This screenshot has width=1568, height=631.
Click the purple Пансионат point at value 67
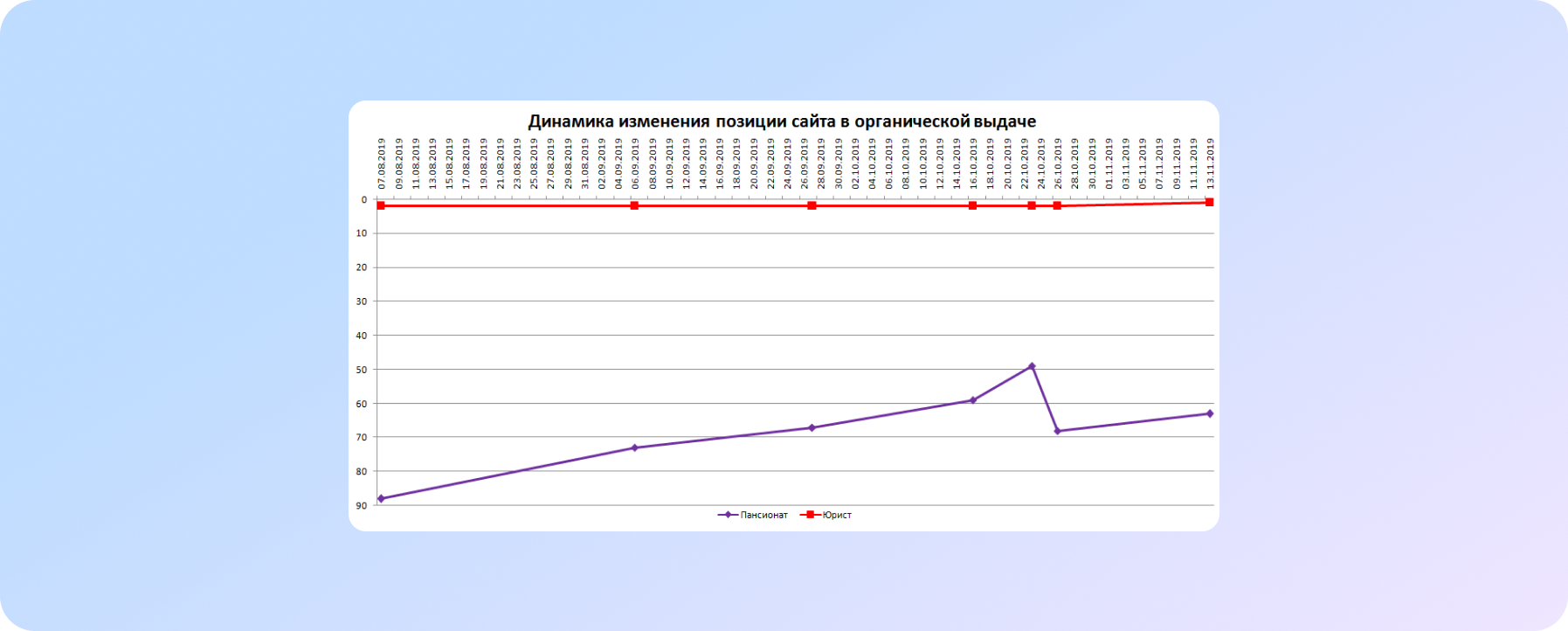pos(812,428)
